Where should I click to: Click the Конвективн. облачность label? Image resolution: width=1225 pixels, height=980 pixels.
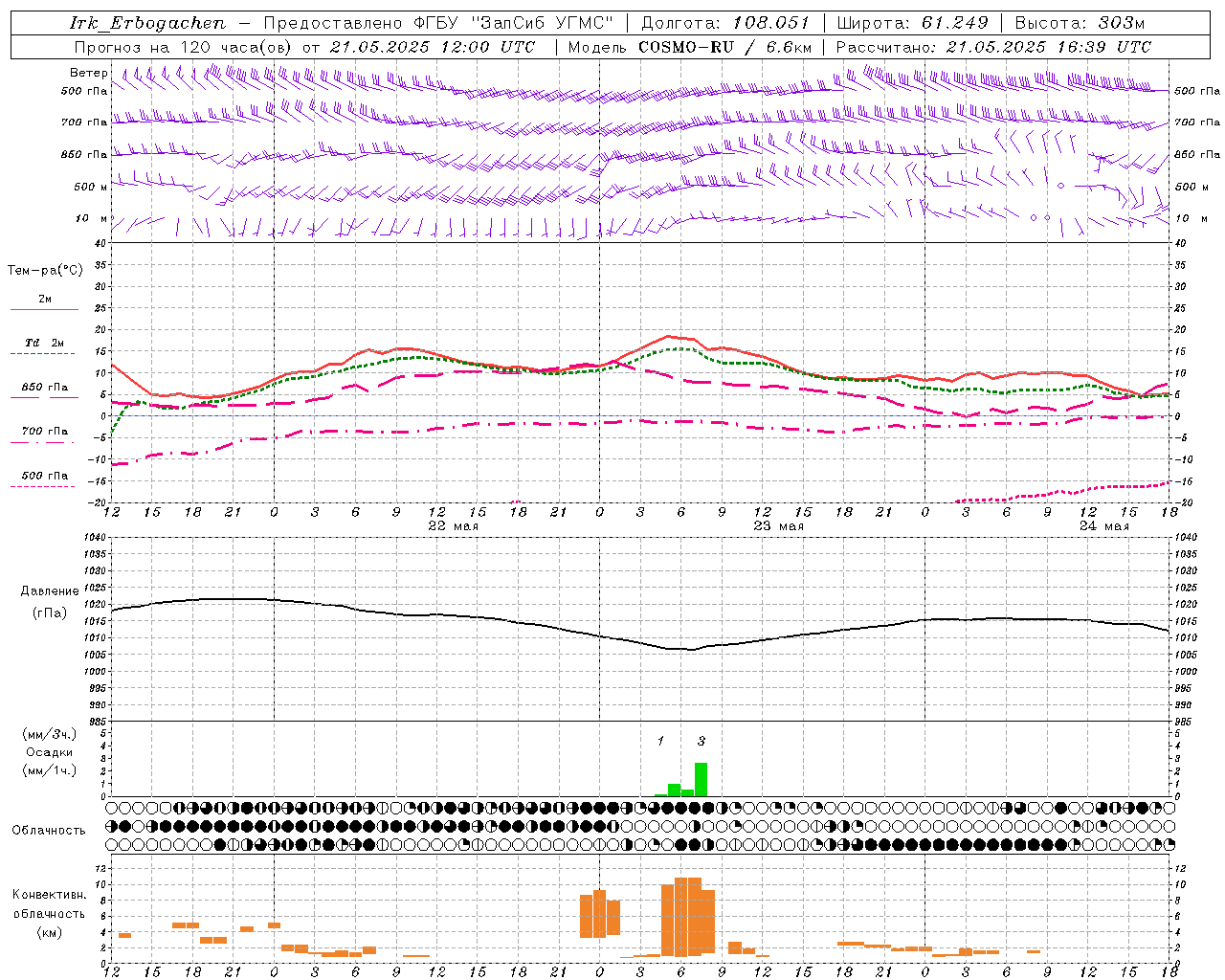click(50, 904)
